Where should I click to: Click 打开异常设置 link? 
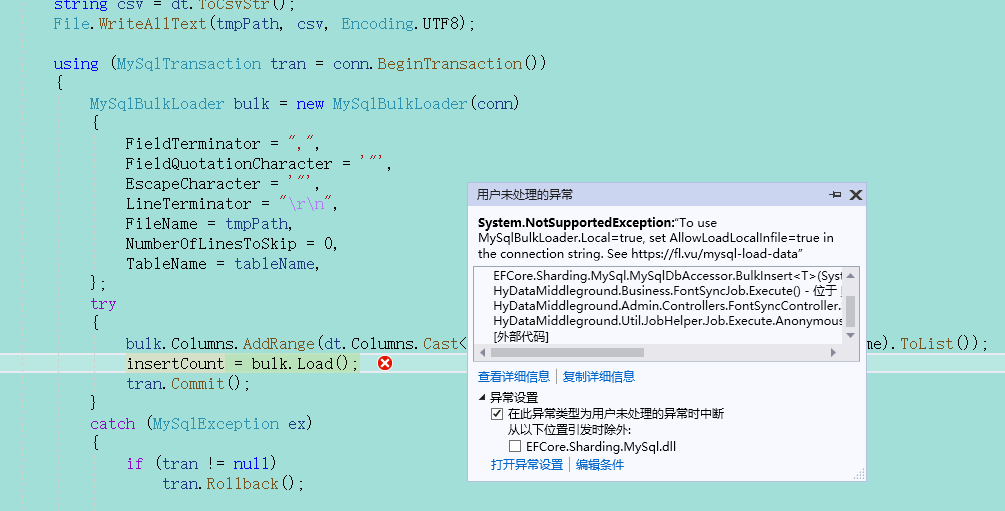tap(526, 464)
